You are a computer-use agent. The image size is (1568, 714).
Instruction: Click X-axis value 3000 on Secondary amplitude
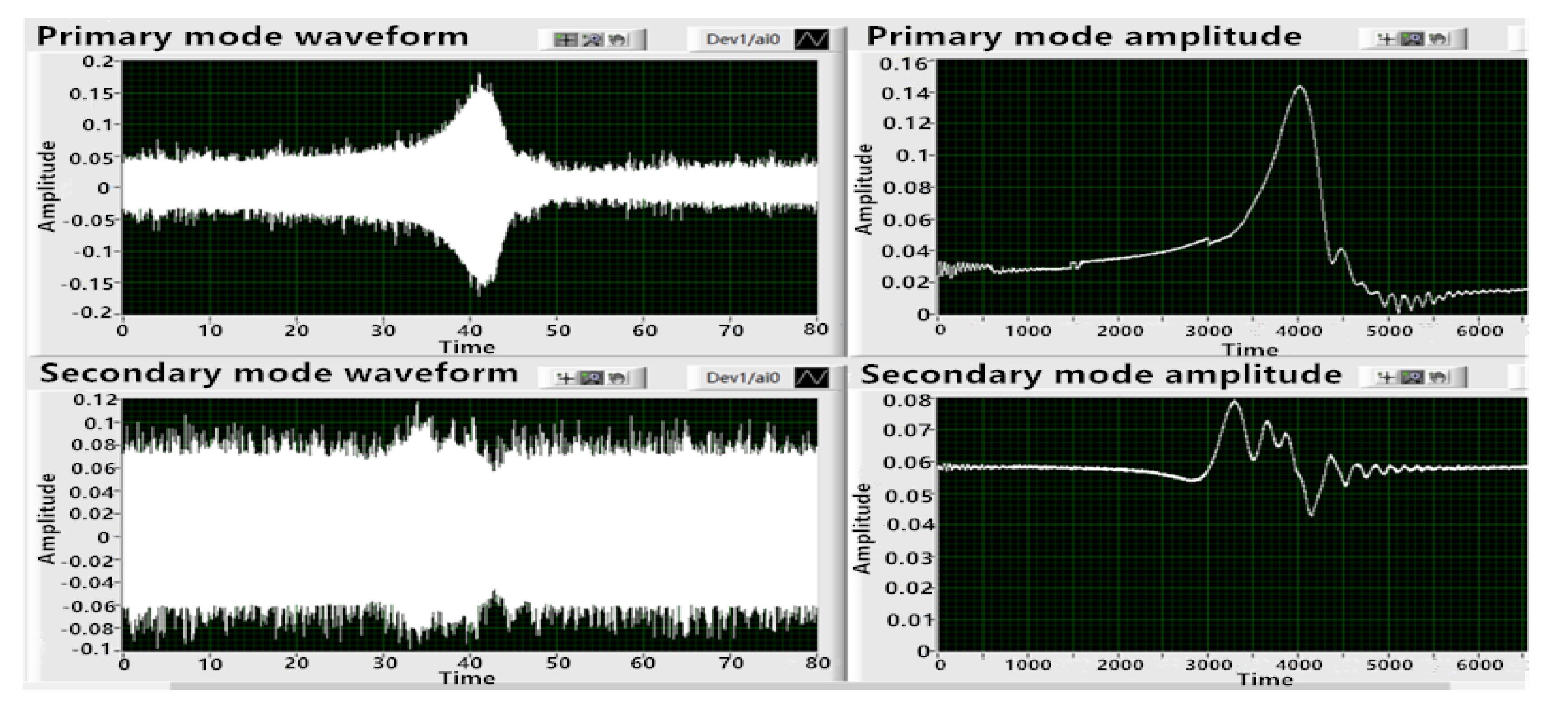point(1208,665)
